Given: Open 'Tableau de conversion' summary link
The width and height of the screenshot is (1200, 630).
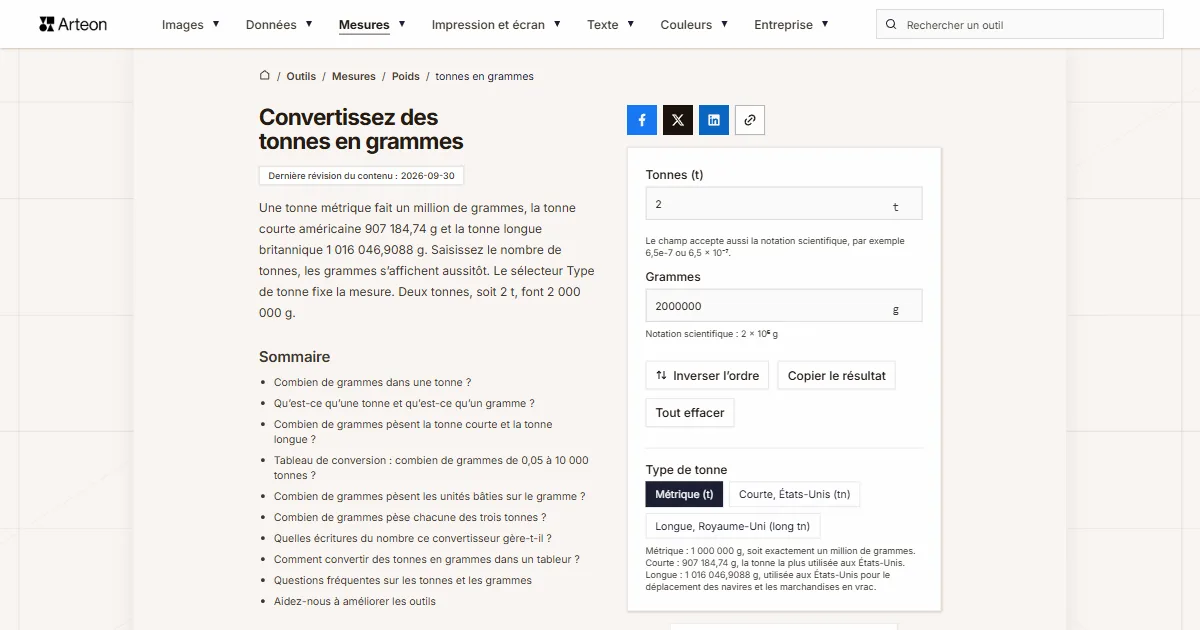Looking at the screenshot, I should pyautogui.click(x=431, y=467).
